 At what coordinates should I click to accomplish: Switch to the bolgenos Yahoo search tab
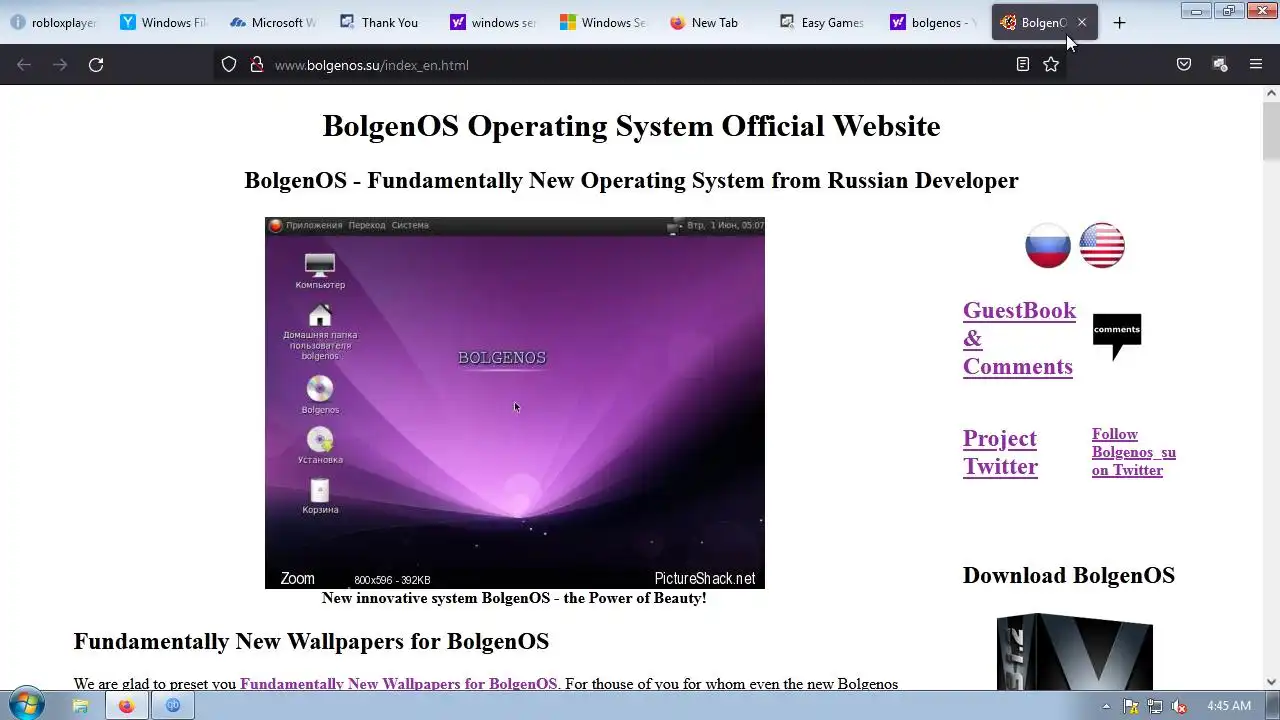[x=935, y=22]
